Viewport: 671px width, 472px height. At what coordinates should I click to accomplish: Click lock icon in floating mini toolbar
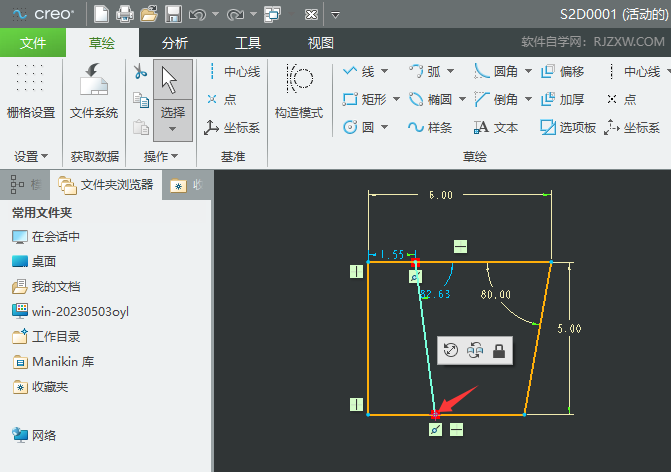499,350
